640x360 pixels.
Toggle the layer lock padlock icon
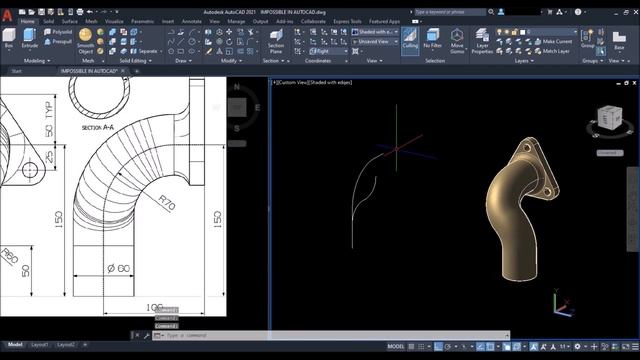514,32
